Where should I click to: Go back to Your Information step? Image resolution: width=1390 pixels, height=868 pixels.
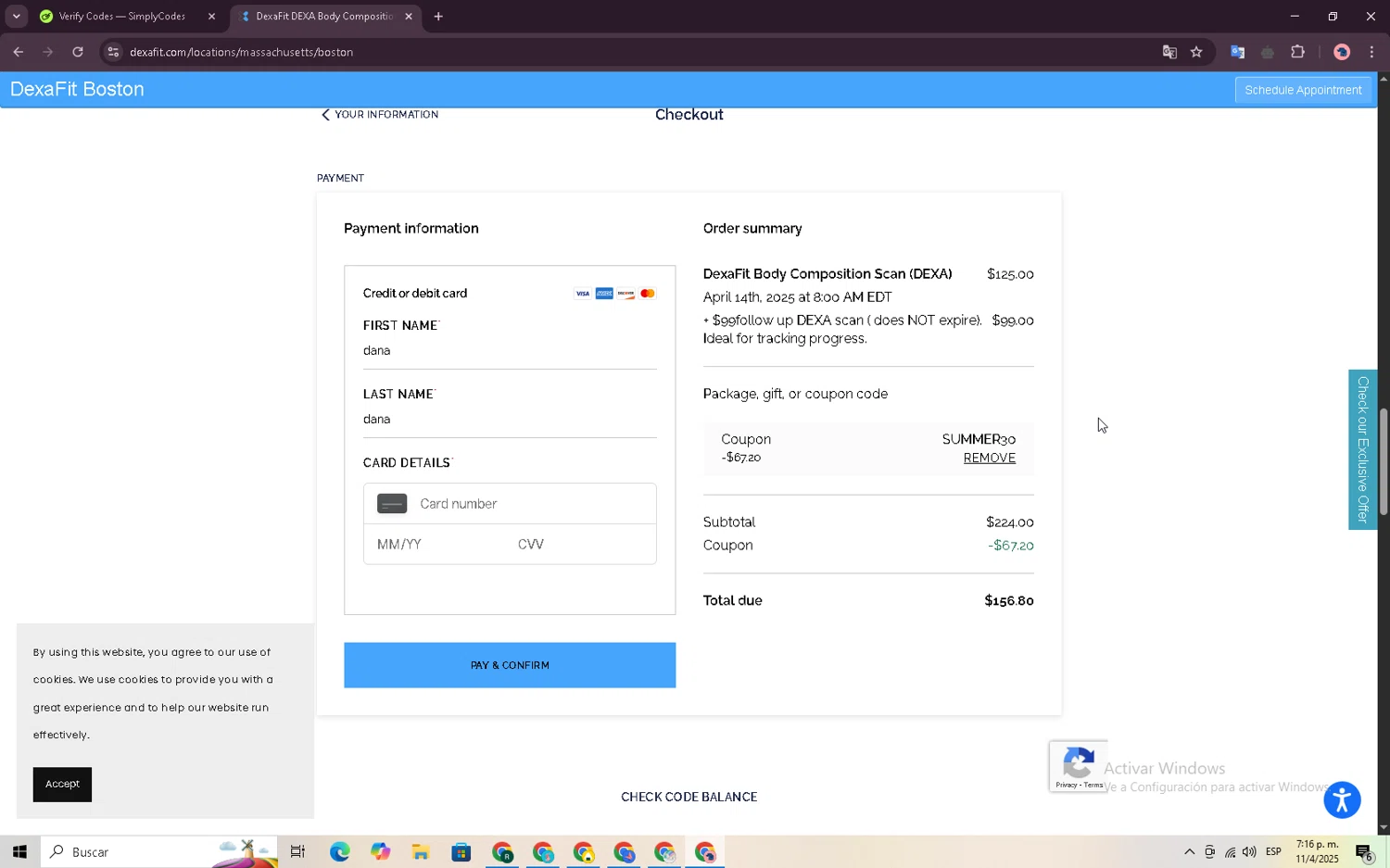tap(380, 115)
